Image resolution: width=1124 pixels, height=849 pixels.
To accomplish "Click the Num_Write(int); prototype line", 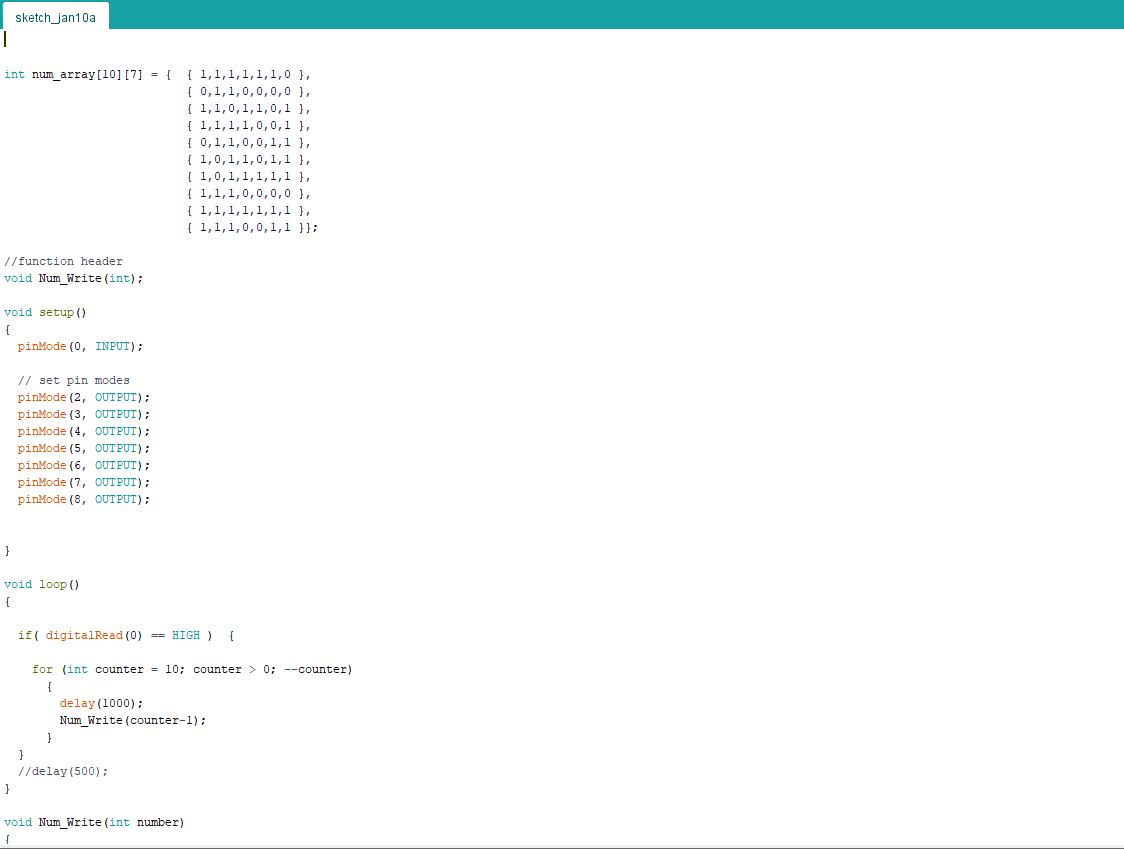I will coord(73,279).
